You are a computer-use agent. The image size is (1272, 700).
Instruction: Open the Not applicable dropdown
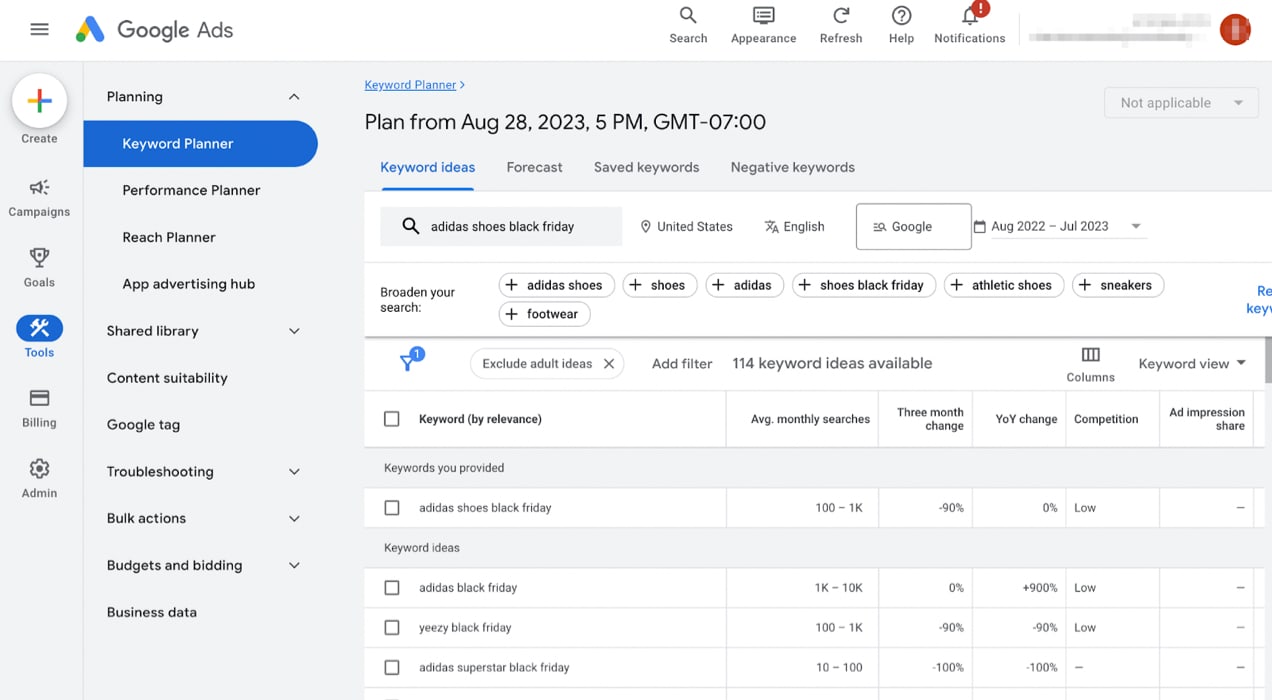point(1181,103)
